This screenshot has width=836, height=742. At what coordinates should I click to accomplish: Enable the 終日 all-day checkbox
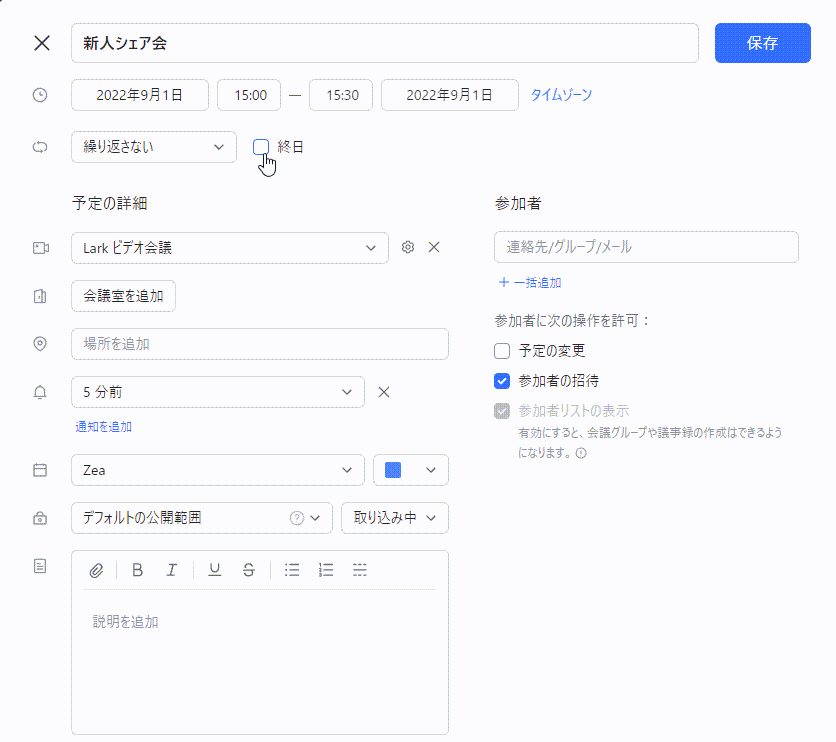pyautogui.click(x=261, y=147)
